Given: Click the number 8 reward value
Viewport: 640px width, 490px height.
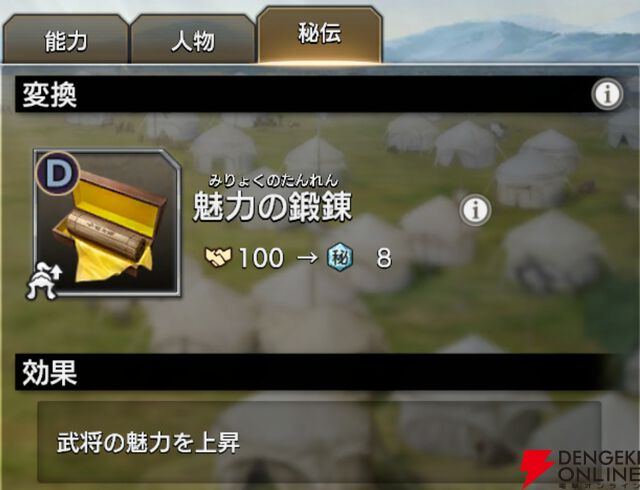Looking at the screenshot, I should (x=384, y=258).
